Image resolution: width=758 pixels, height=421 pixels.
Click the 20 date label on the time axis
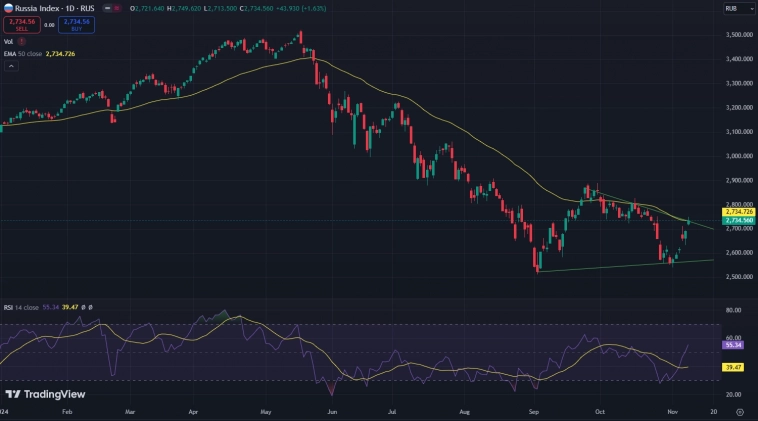point(714,412)
